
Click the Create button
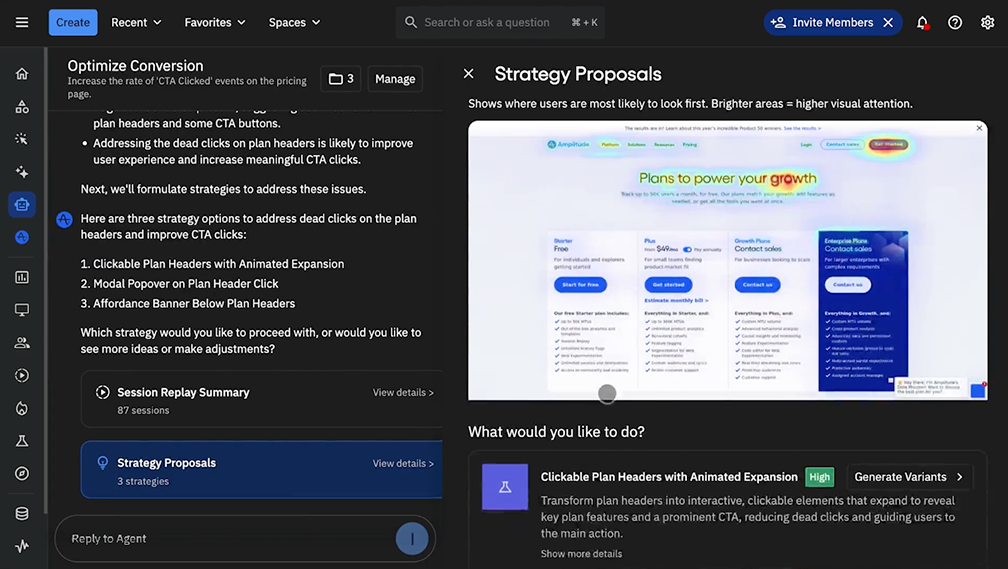[73, 22]
